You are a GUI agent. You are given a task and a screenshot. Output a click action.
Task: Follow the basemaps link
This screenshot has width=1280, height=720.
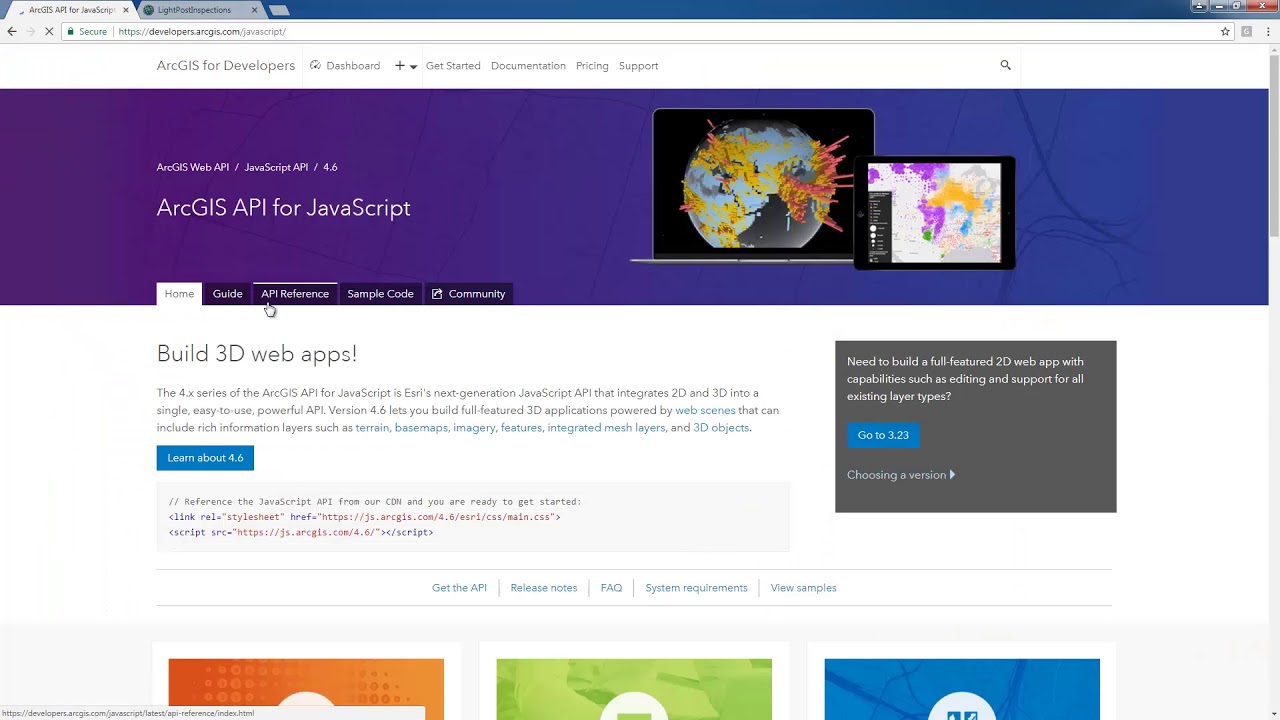[421, 428]
